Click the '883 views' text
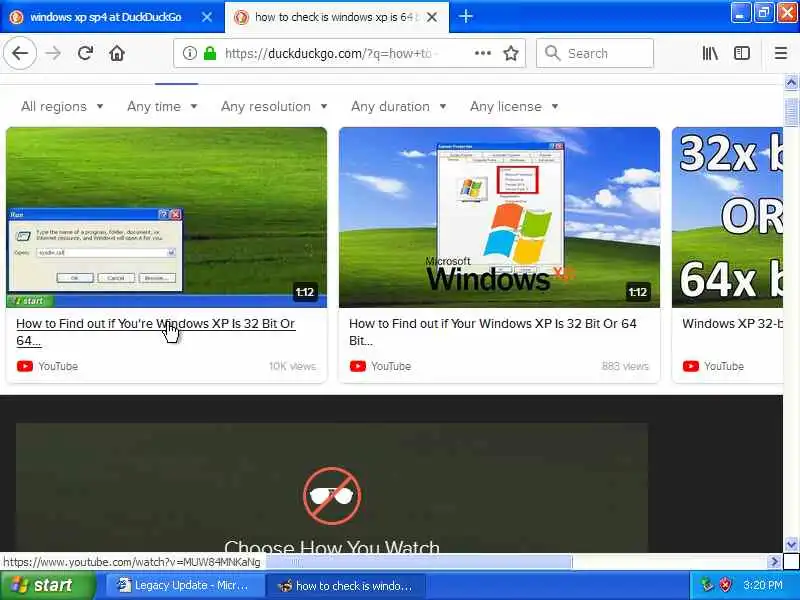Viewport: 800px width, 600px height. [625, 366]
